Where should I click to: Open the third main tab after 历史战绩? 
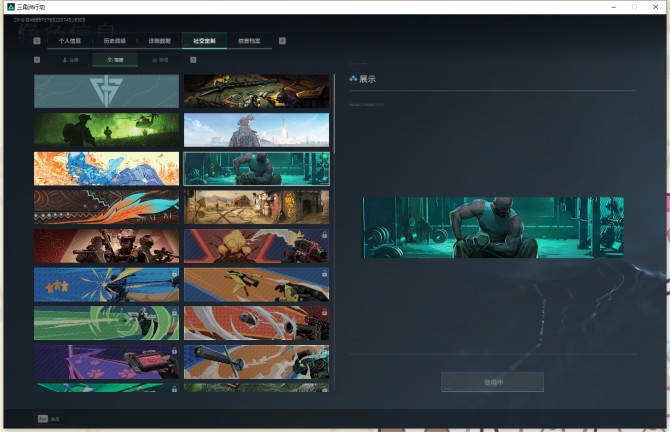pos(159,41)
